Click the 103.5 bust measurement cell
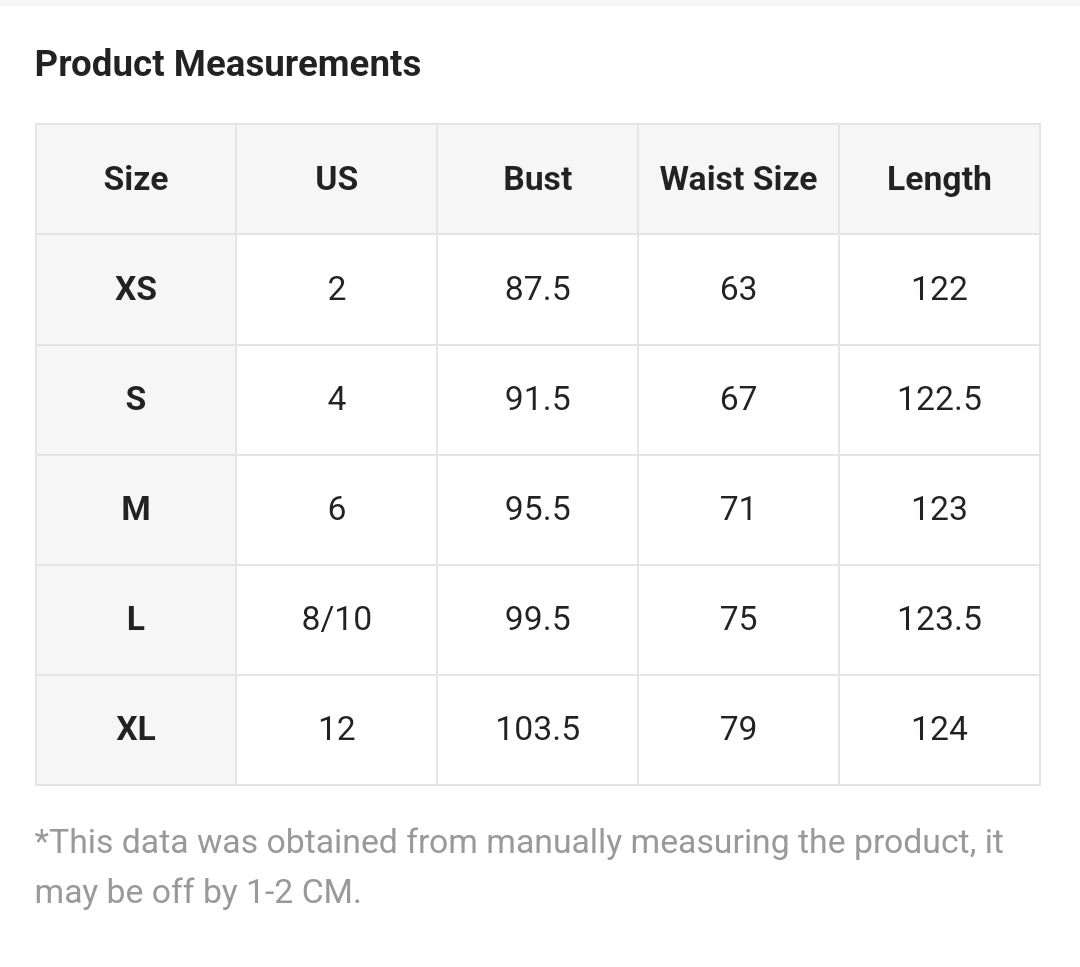This screenshot has height=967, width=1080. (x=538, y=729)
